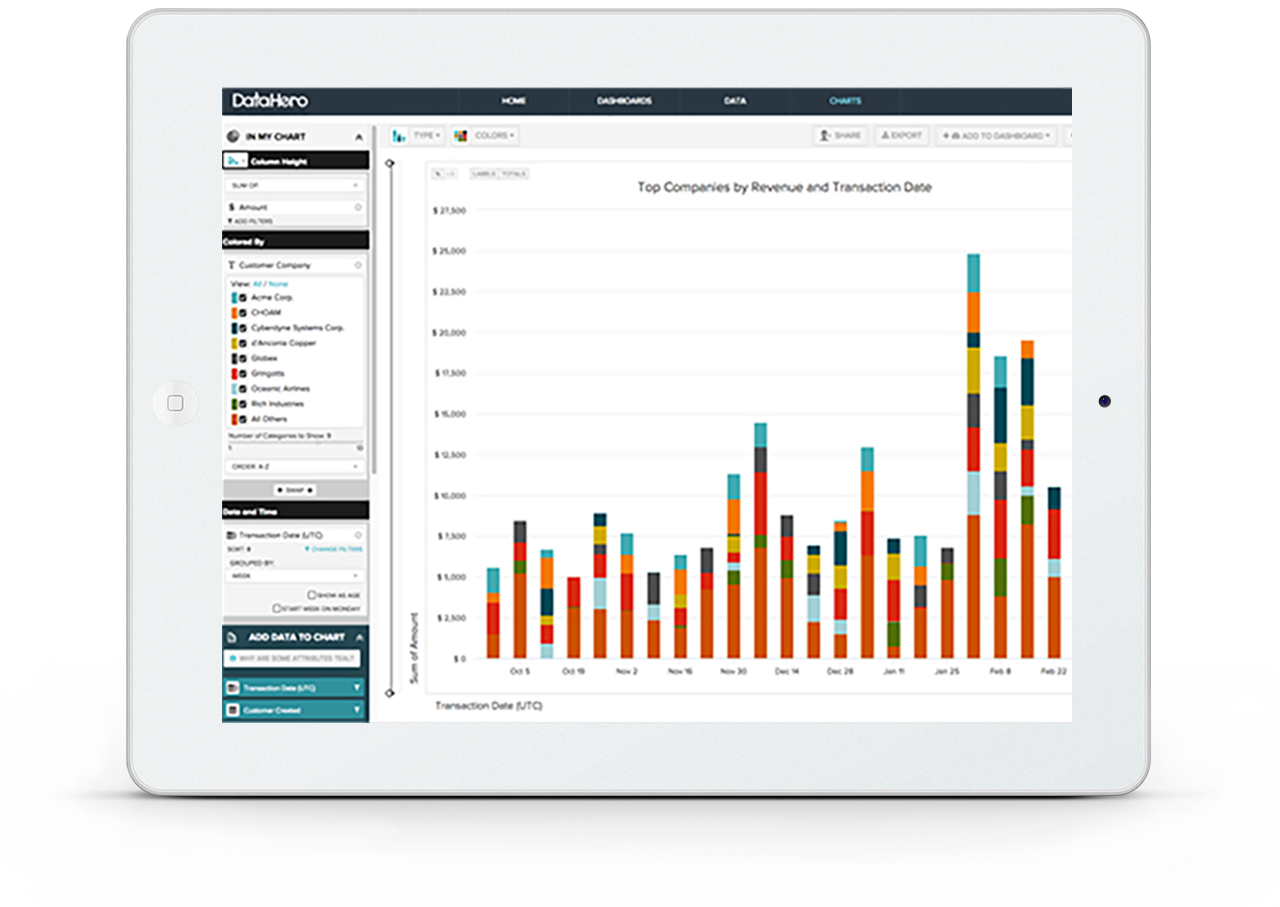
Task: Uncheck the Globex checkbox
Action: [x=243, y=358]
